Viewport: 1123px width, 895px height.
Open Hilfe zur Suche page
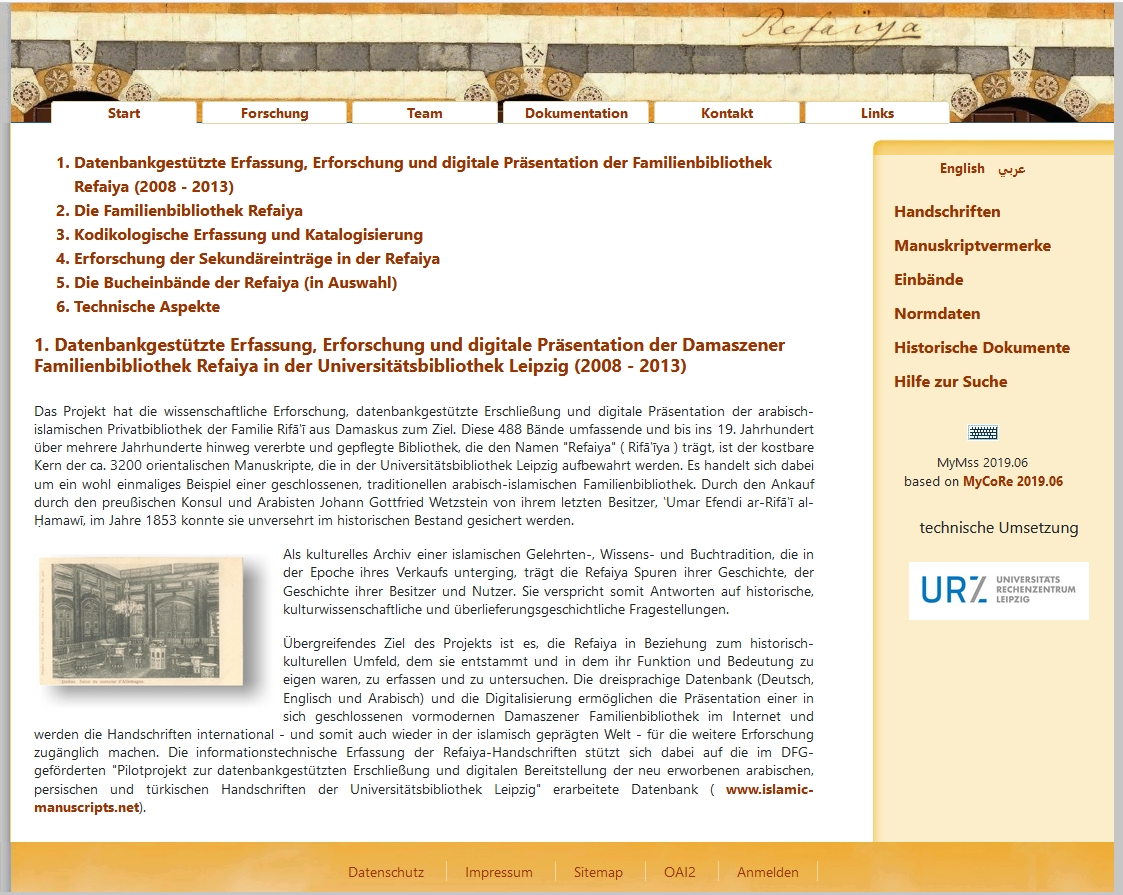click(x=950, y=381)
